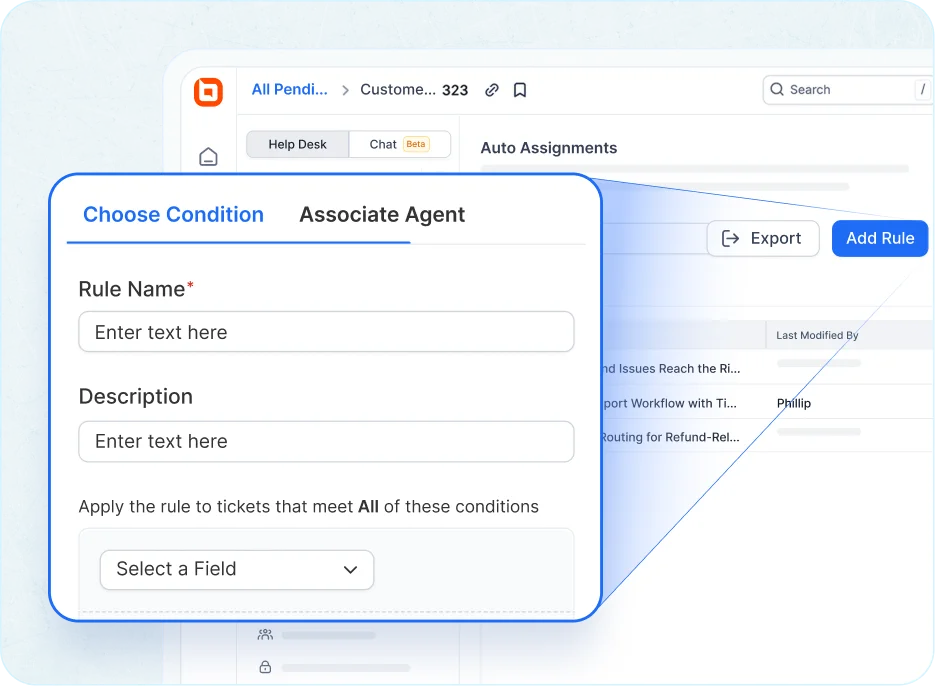Click the Rule Name text field
The width and height of the screenshot is (935, 686).
326,332
